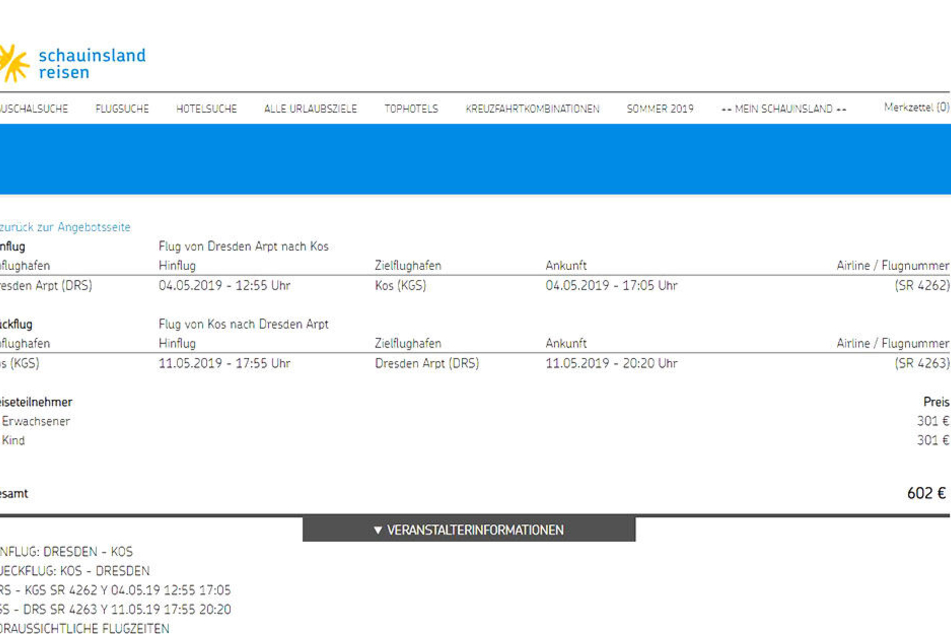This screenshot has height=634, width=951.
Task: Select departure 11.05.2019 - 17:55 Uhr
Action: [224, 363]
